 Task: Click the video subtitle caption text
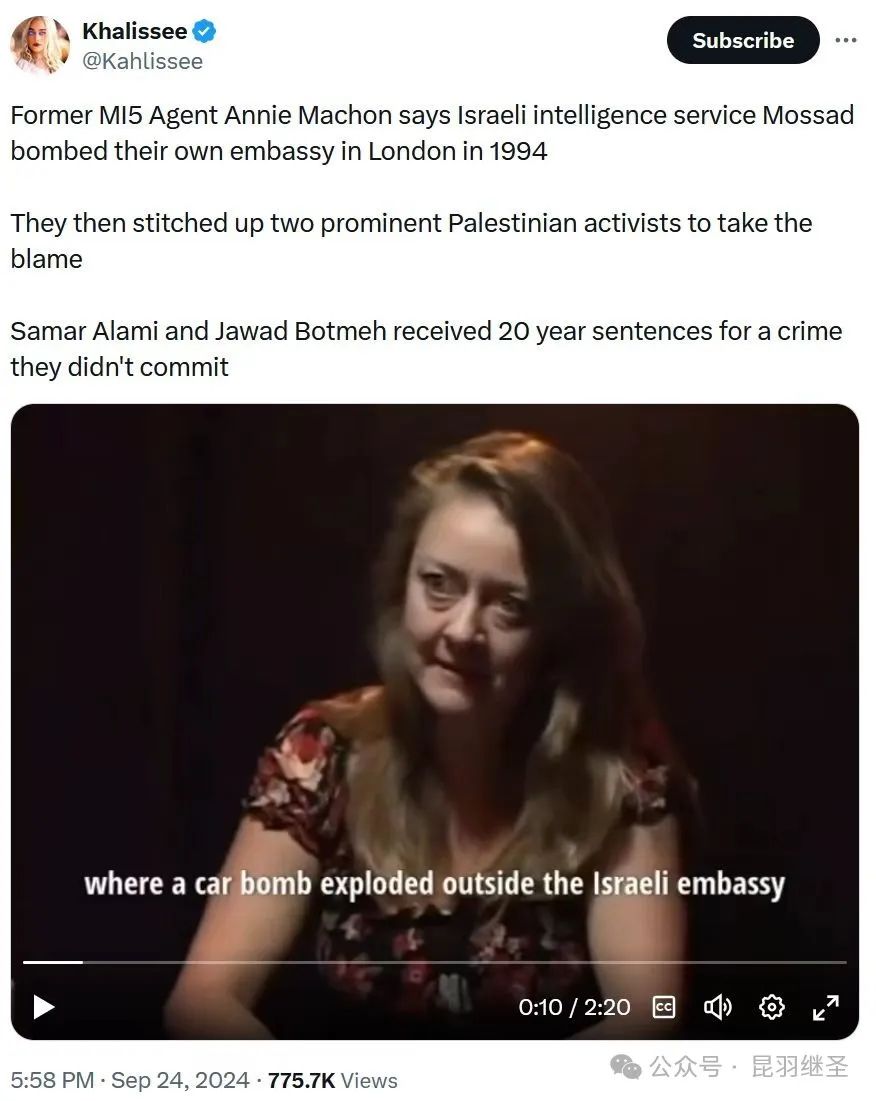tap(434, 884)
